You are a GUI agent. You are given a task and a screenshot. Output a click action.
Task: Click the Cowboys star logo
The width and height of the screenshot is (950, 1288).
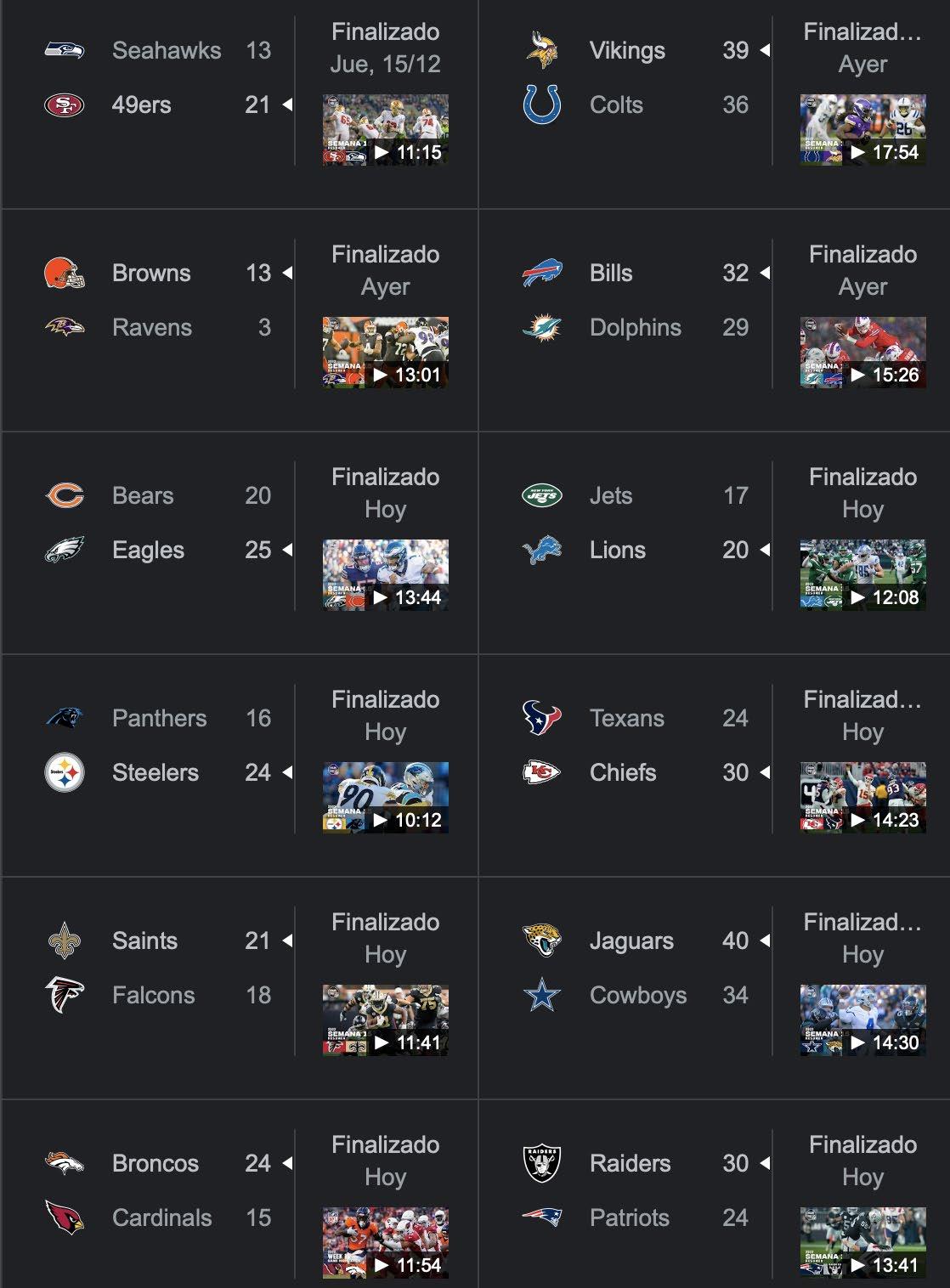(542, 995)
